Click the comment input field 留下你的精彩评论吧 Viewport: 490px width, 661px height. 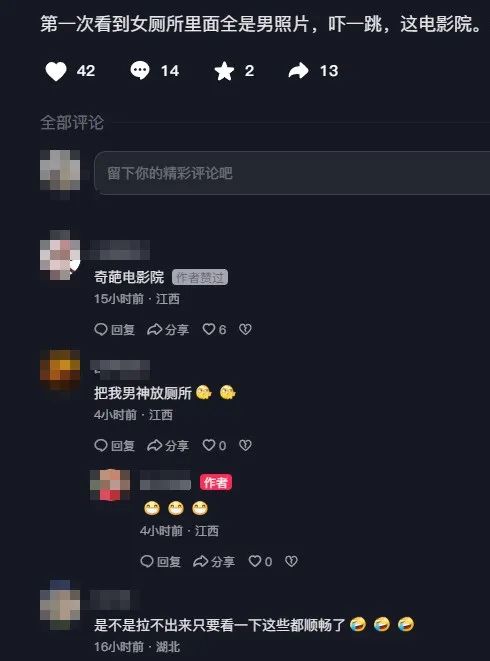click(292, 173)
